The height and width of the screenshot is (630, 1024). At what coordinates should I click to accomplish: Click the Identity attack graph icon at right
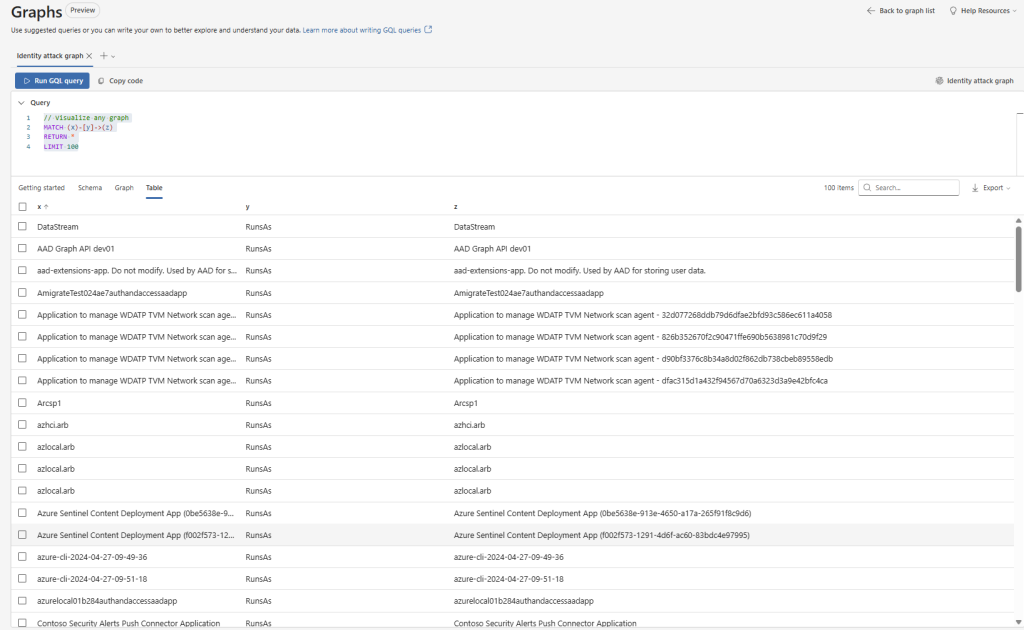[x=939, y=81]
